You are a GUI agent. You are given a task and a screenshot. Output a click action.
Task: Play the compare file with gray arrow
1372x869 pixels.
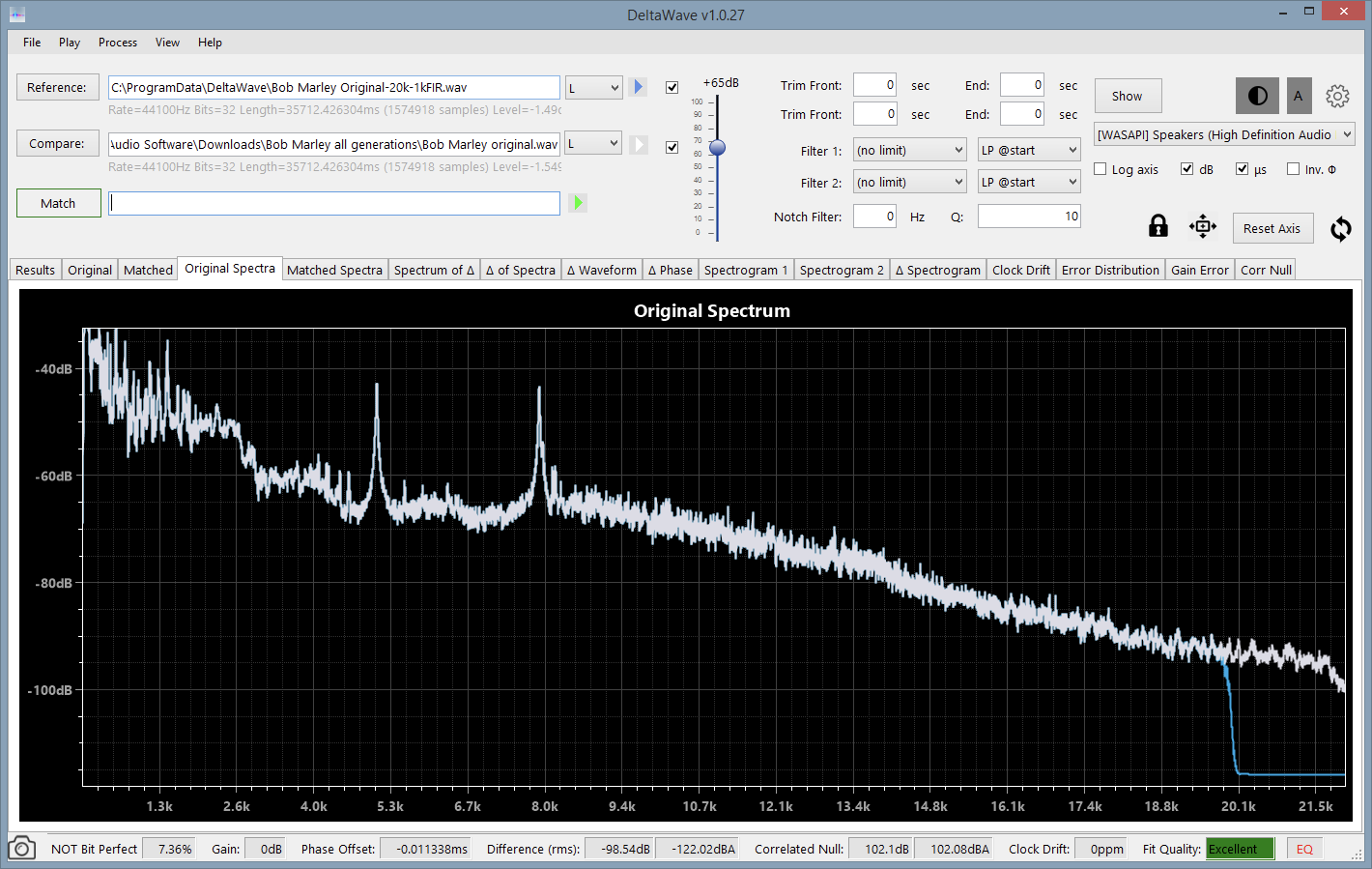(638, 144)
